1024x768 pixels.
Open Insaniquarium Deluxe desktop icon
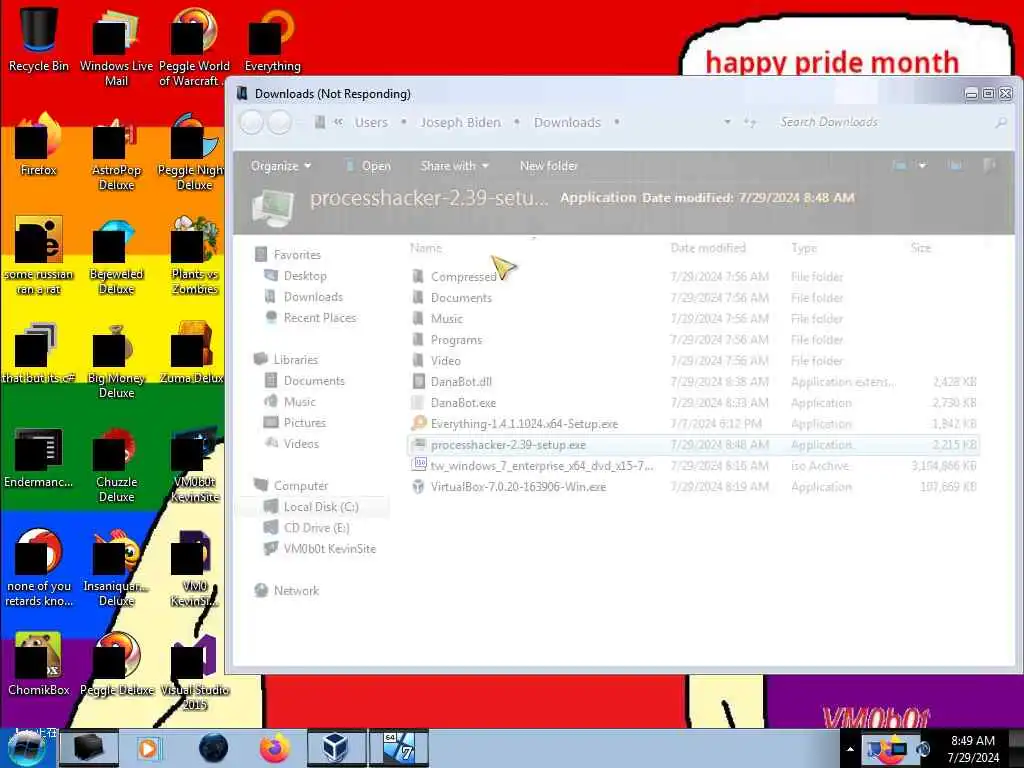tap(116, 568)
